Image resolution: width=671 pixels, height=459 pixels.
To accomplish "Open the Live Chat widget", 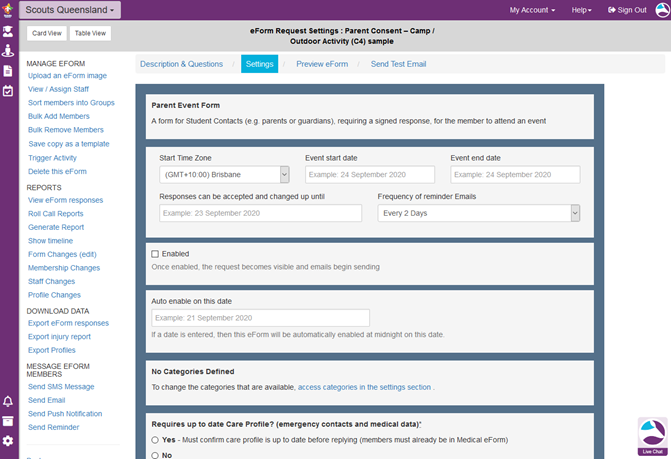I will (653, 436).
